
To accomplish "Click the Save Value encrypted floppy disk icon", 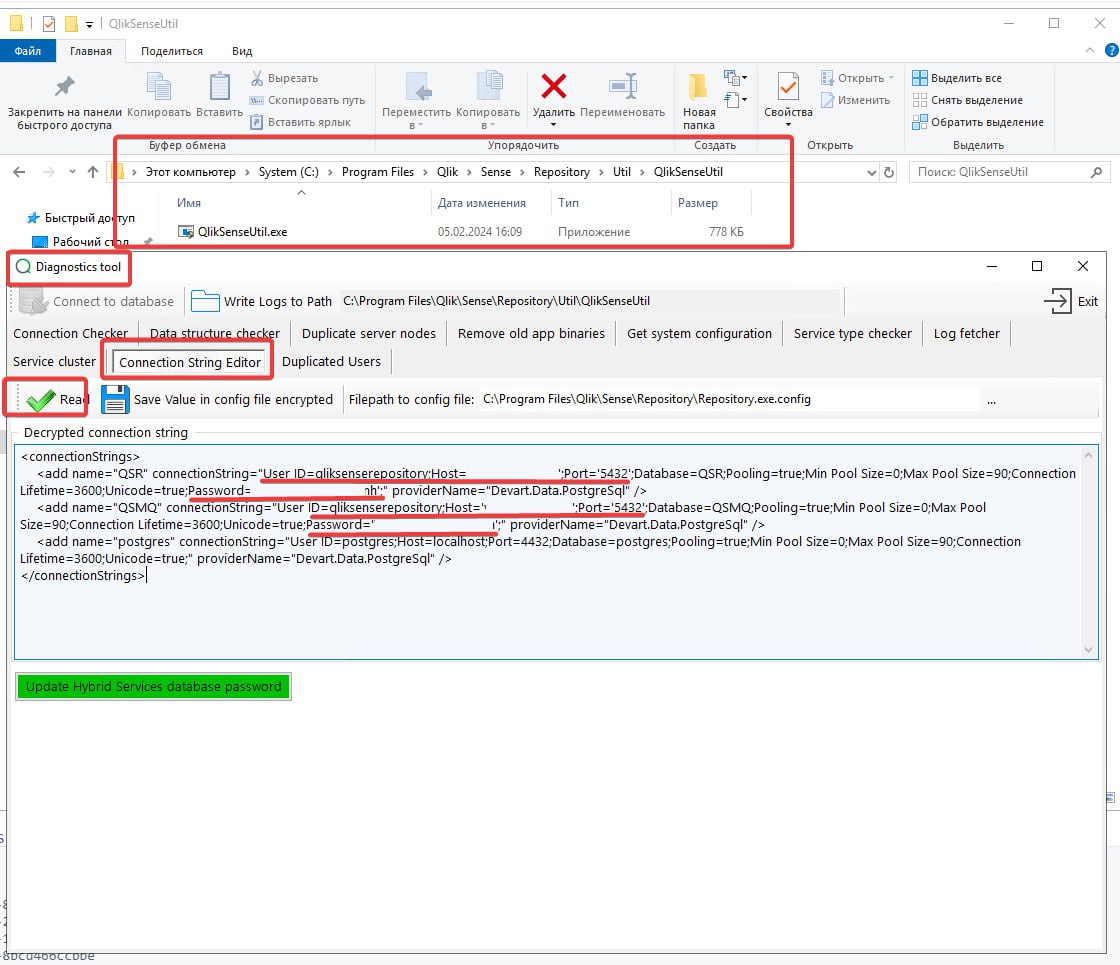I will click(114, 397).
